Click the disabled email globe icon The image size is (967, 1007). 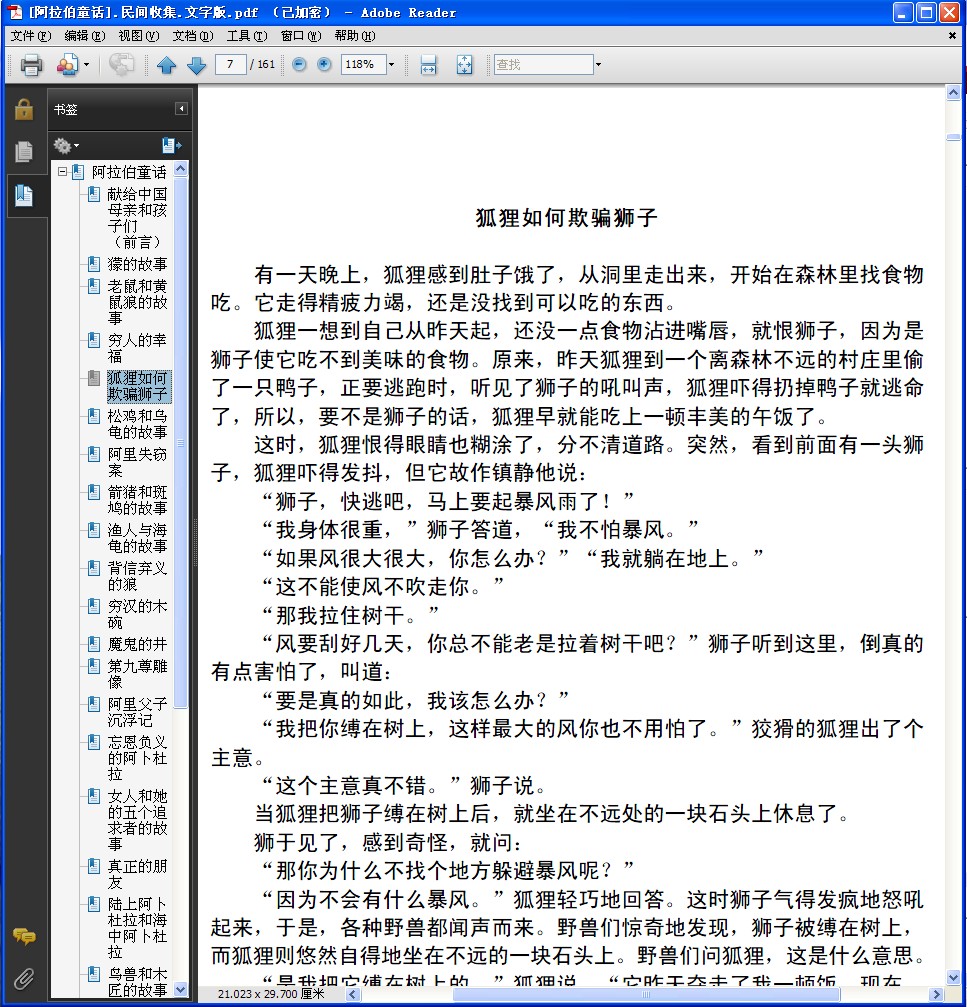(x=121, y=64)
